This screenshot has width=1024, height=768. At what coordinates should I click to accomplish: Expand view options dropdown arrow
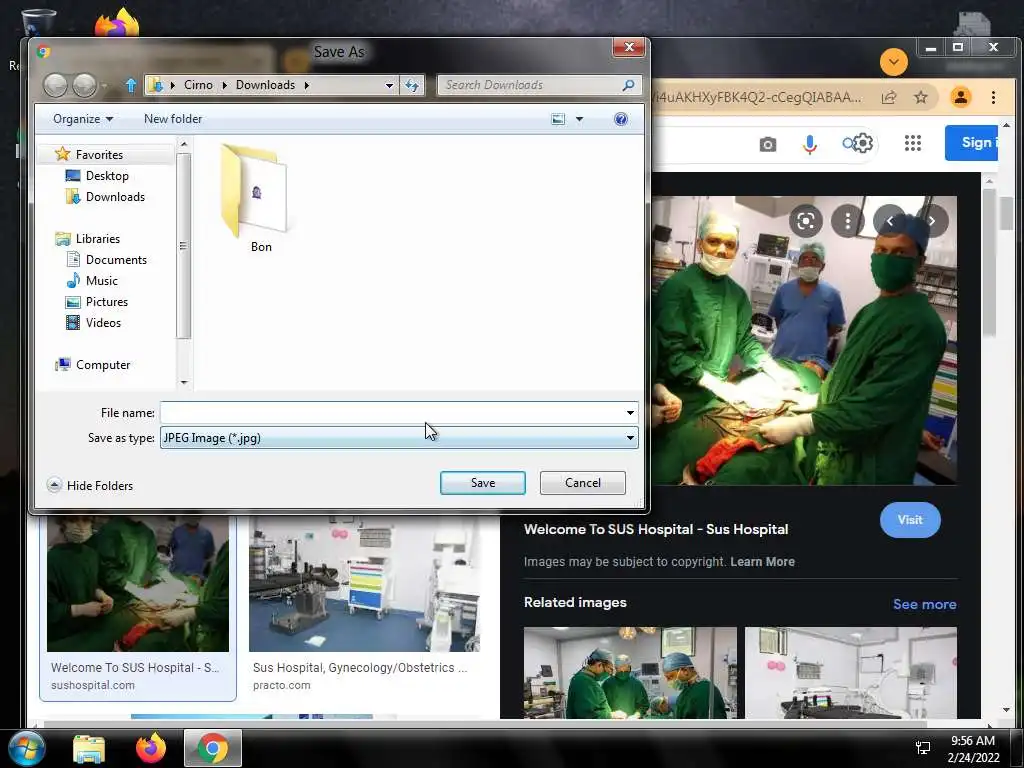coord(579,119)
